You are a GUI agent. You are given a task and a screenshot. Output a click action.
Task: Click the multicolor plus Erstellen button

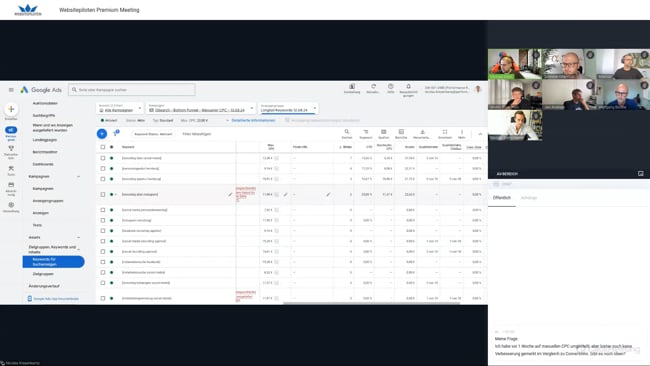tap(11, 109)
